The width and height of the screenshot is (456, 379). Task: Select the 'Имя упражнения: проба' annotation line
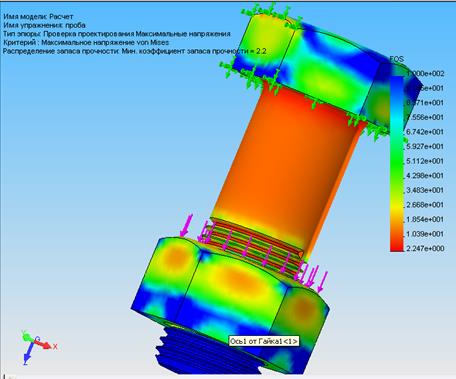[x=45, y=25]
